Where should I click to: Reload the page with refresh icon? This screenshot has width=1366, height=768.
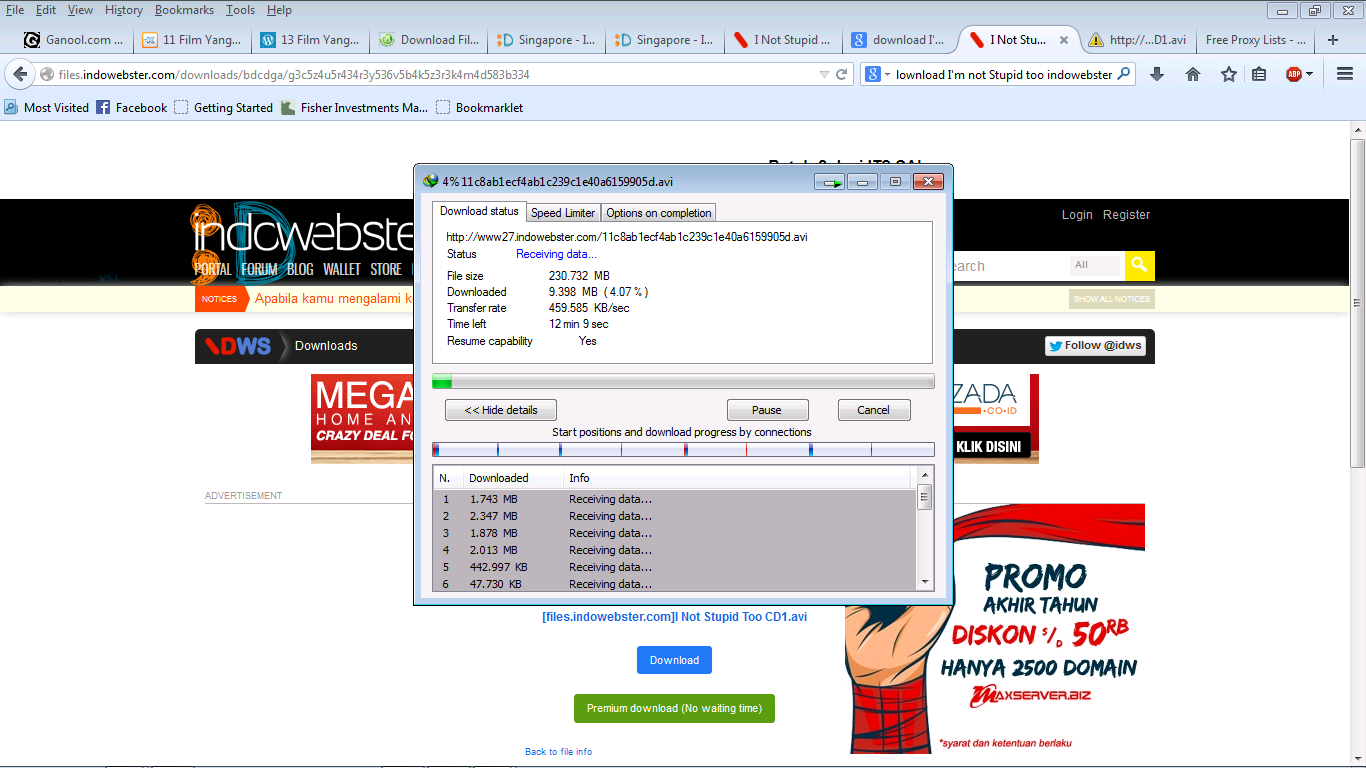(x=842, y=74)
